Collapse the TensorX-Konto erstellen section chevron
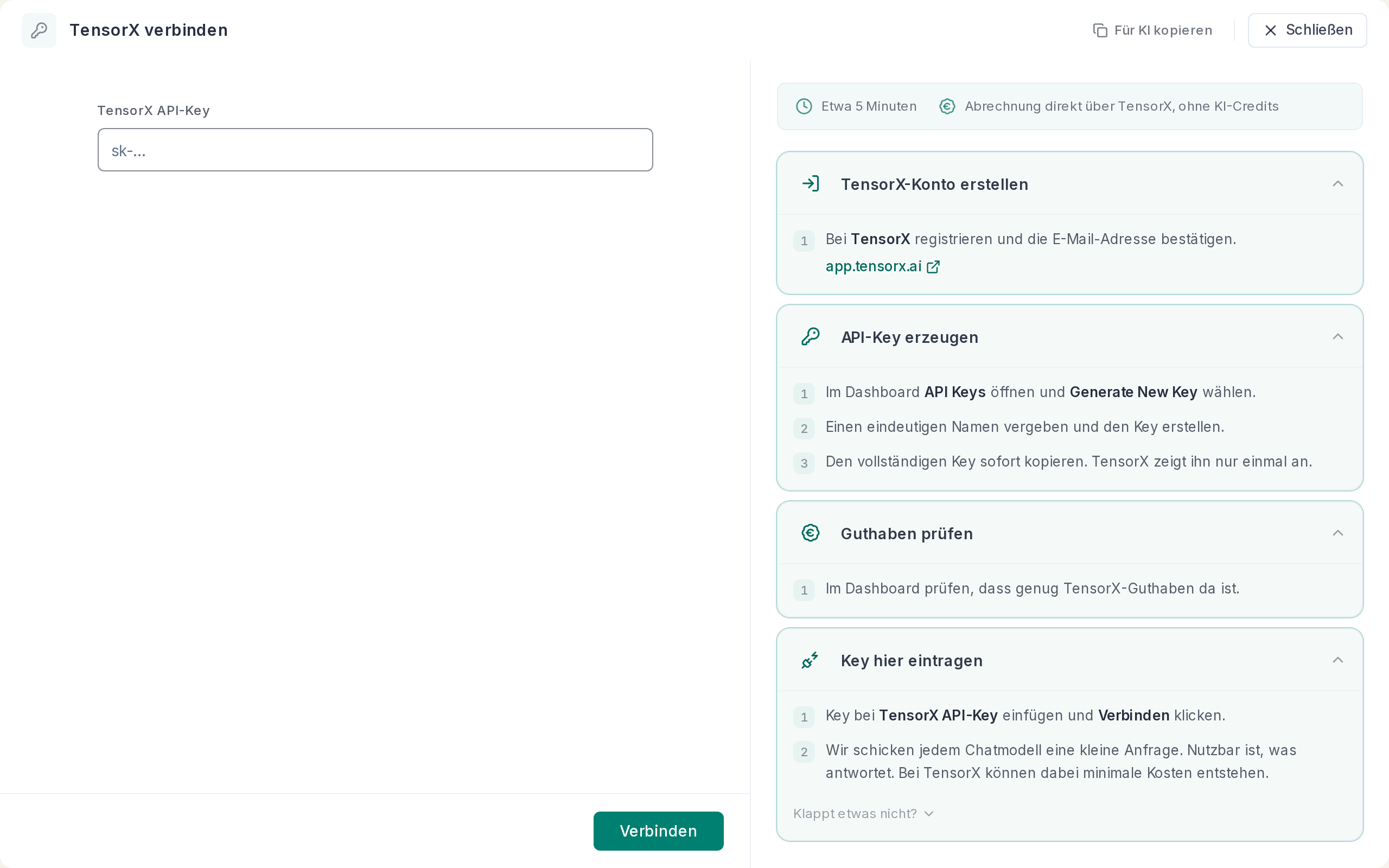This screenshot has height=868, width=1389. [x=1338, y=184]
